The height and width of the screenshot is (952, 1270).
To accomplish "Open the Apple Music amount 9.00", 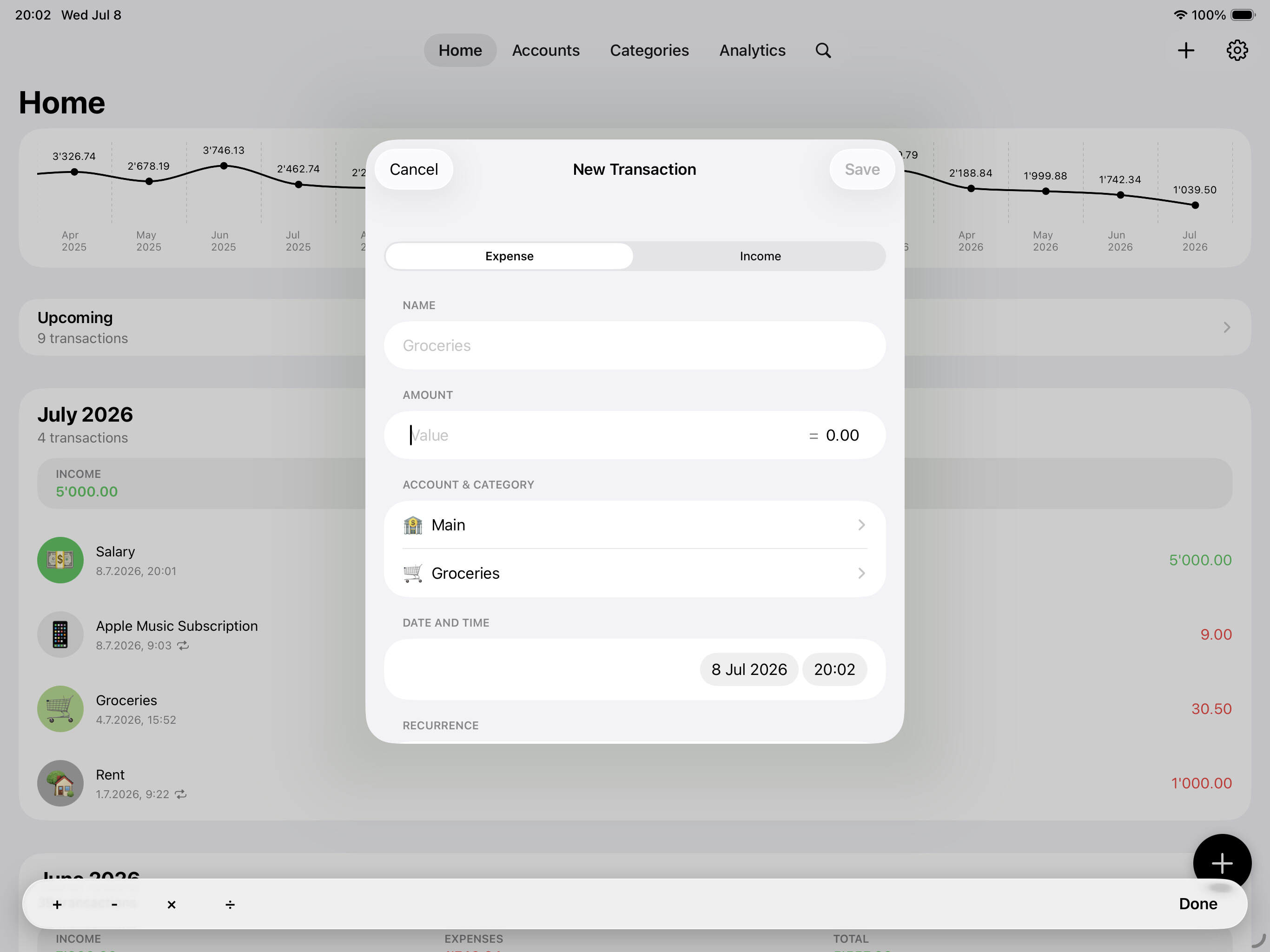I will (1216, 635).
